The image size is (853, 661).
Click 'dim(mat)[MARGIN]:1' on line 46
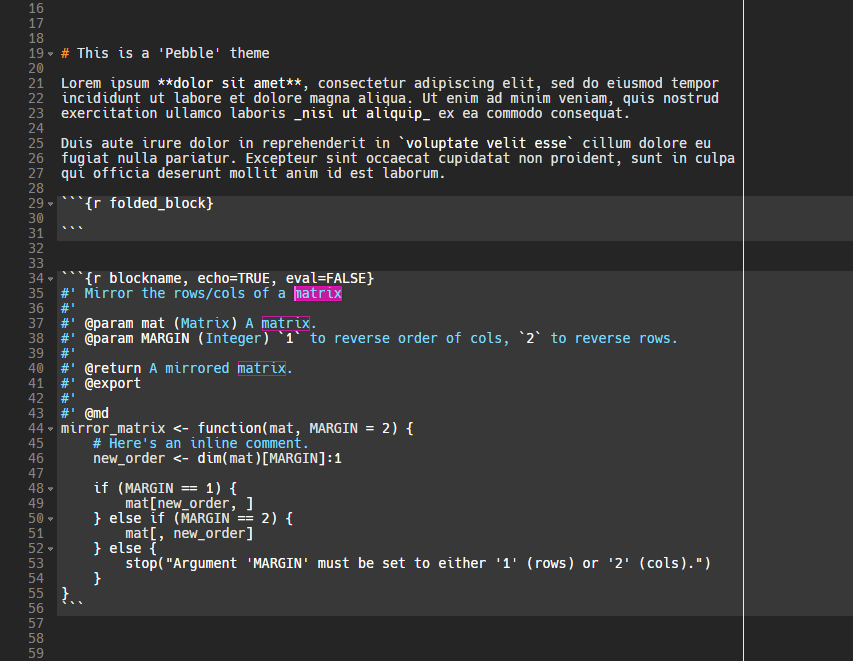click(269, 459)
